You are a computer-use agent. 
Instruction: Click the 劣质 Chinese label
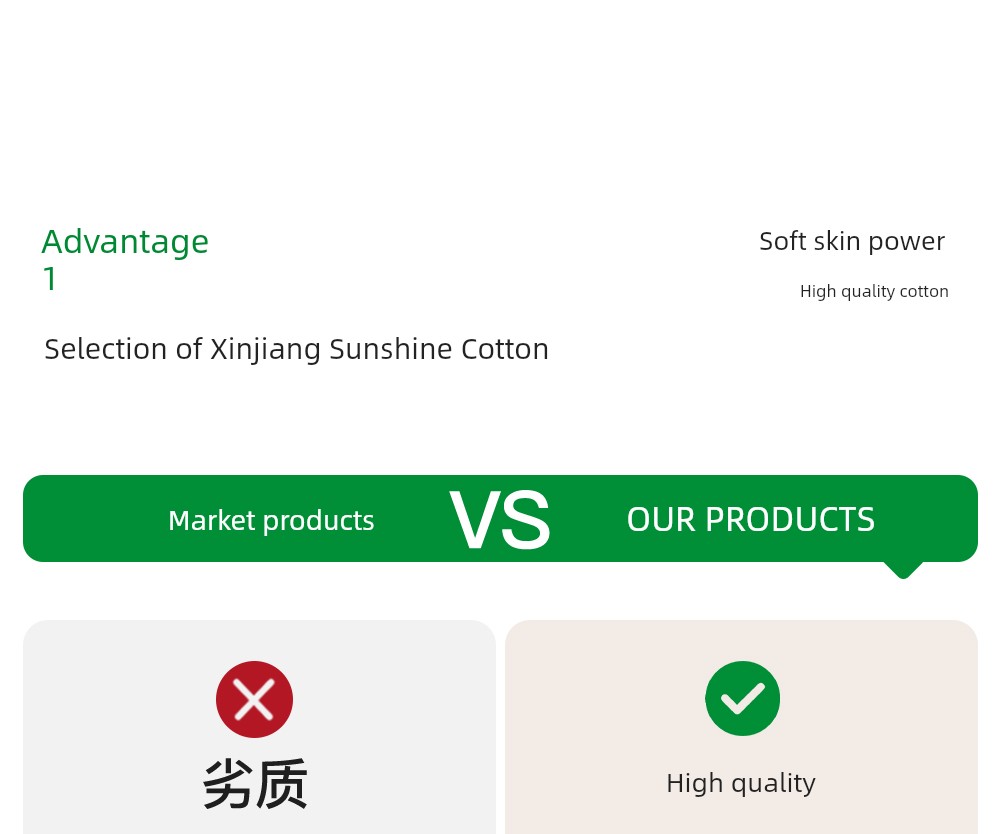coord(255,784)
